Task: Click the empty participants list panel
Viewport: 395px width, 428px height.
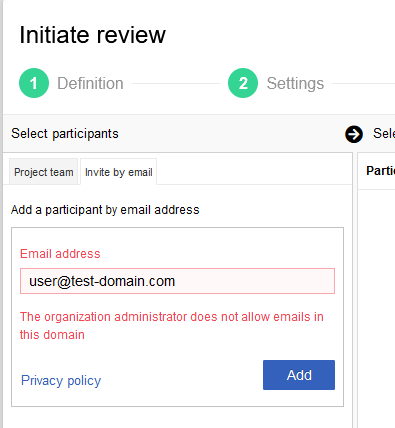Action: (377, 307)
